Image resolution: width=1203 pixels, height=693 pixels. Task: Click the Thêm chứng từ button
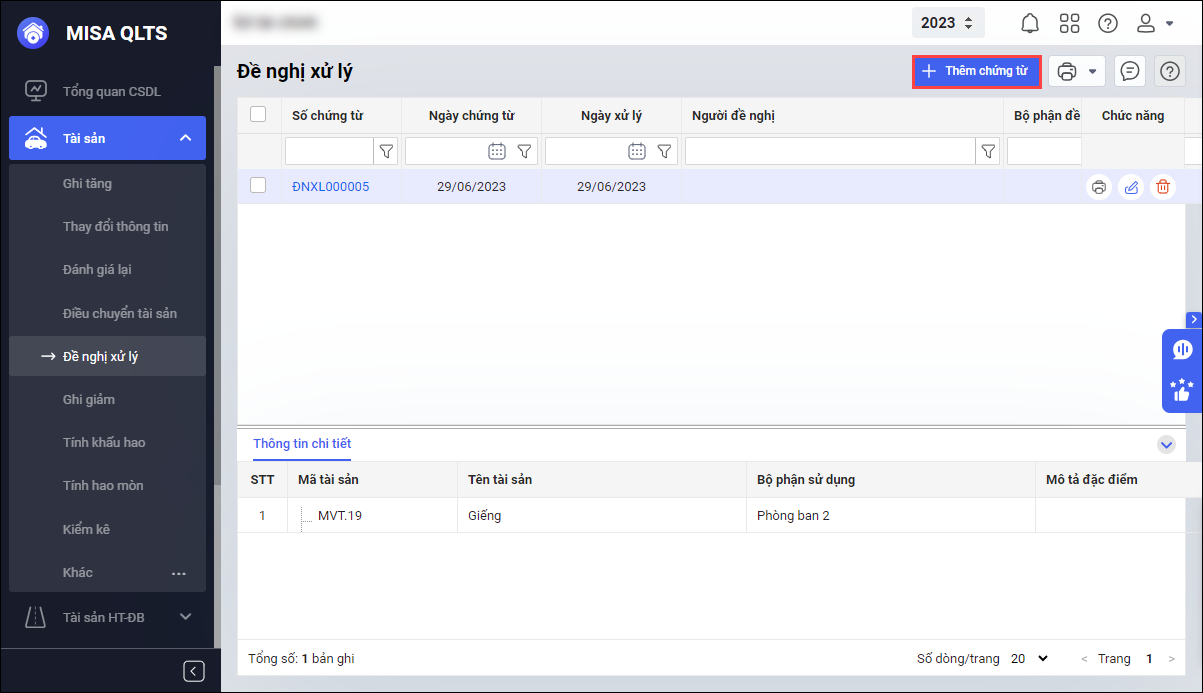[x=976, y=71]
